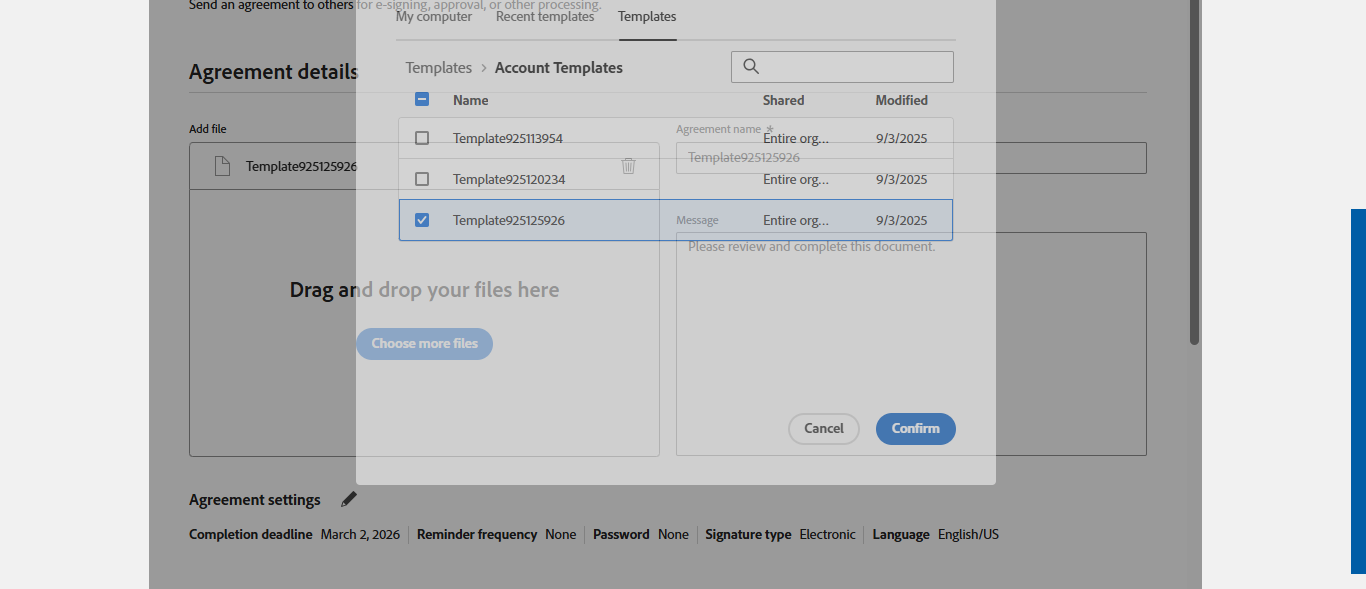1366x589 pixels.
Task: Click the Confirm button
Action: (916, 429)
